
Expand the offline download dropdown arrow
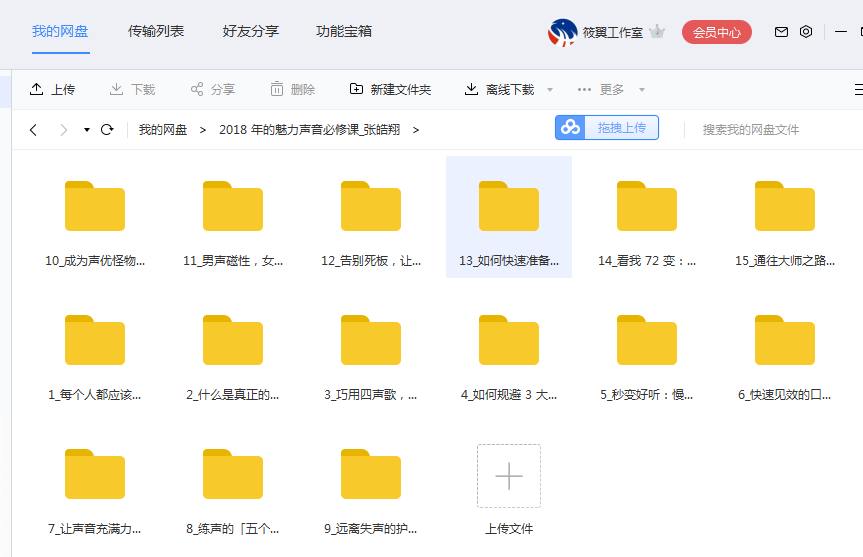(550, 90)
